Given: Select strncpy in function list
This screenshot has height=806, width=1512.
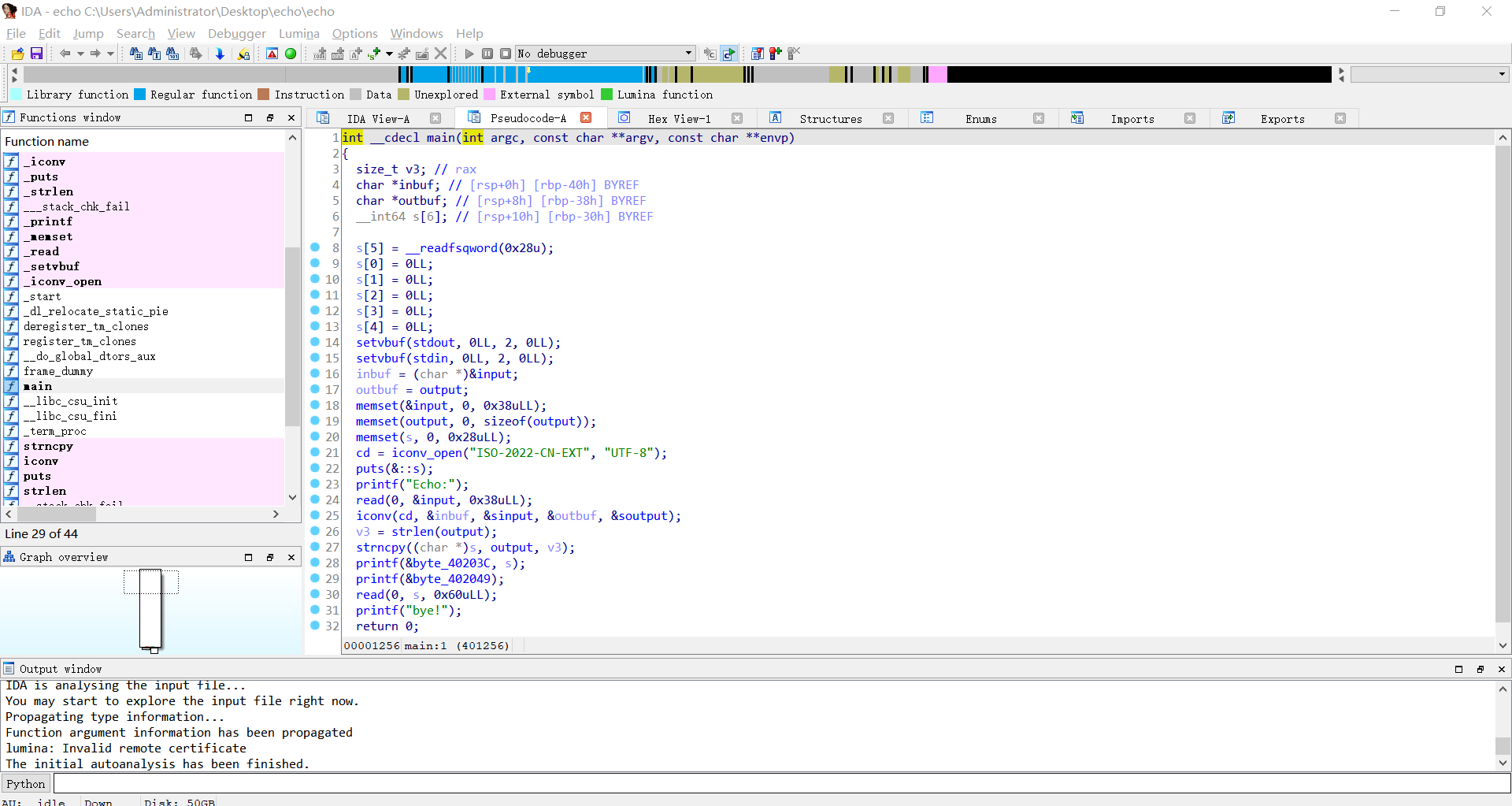Looking at the screenshot, I should tap(143, 446).
